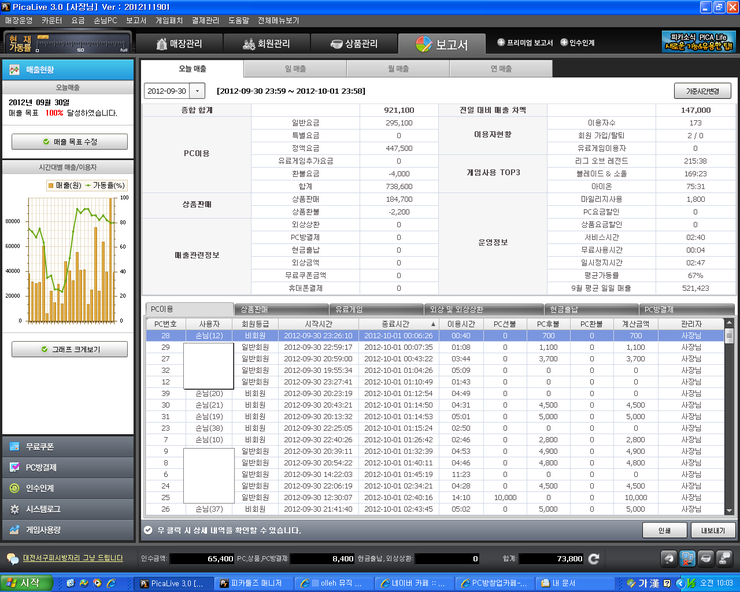Screen dimensions: 740x592
Task: Click the 인쇄 print button
Action: tap(664, 530)
